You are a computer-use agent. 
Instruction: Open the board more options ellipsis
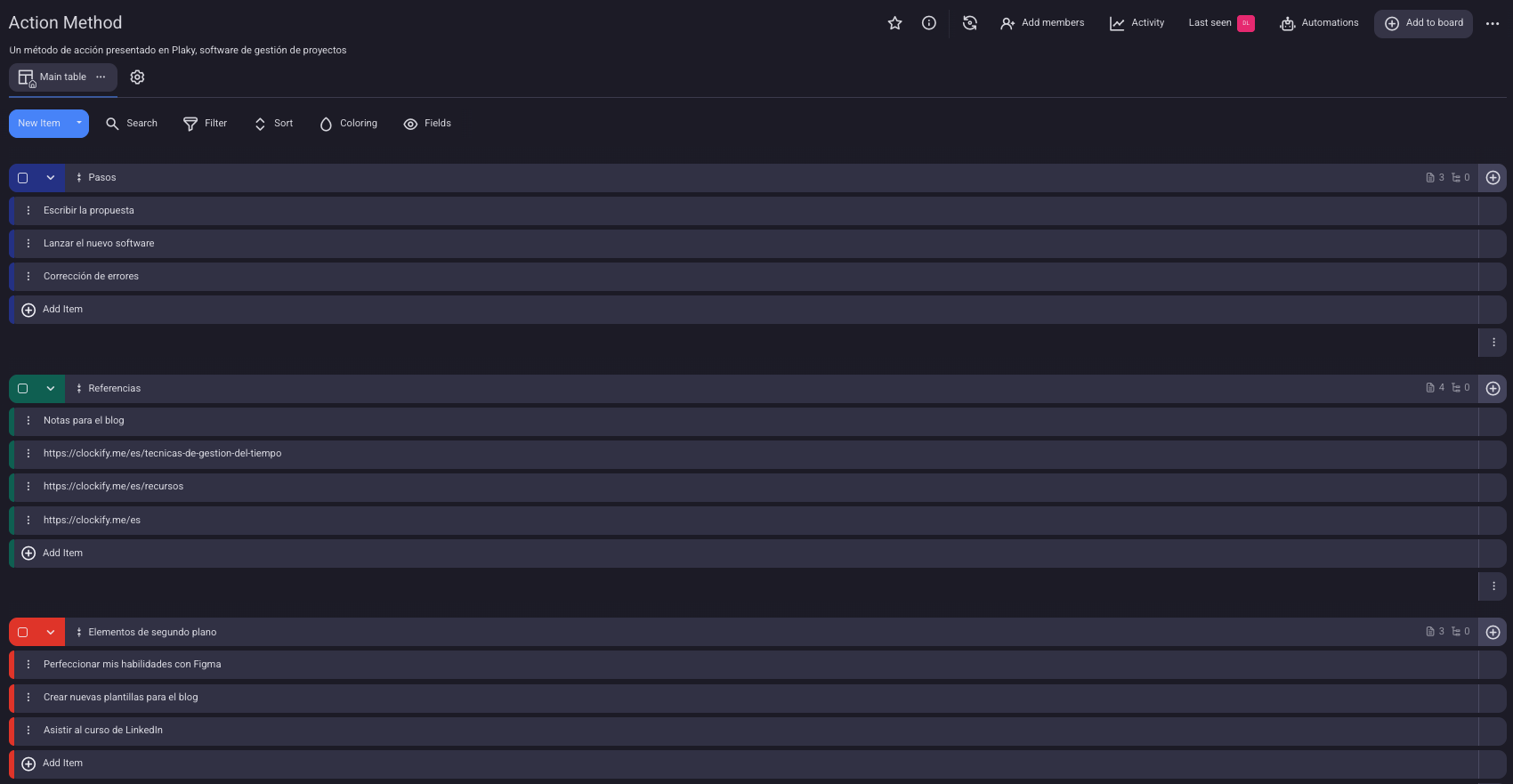1493,24
